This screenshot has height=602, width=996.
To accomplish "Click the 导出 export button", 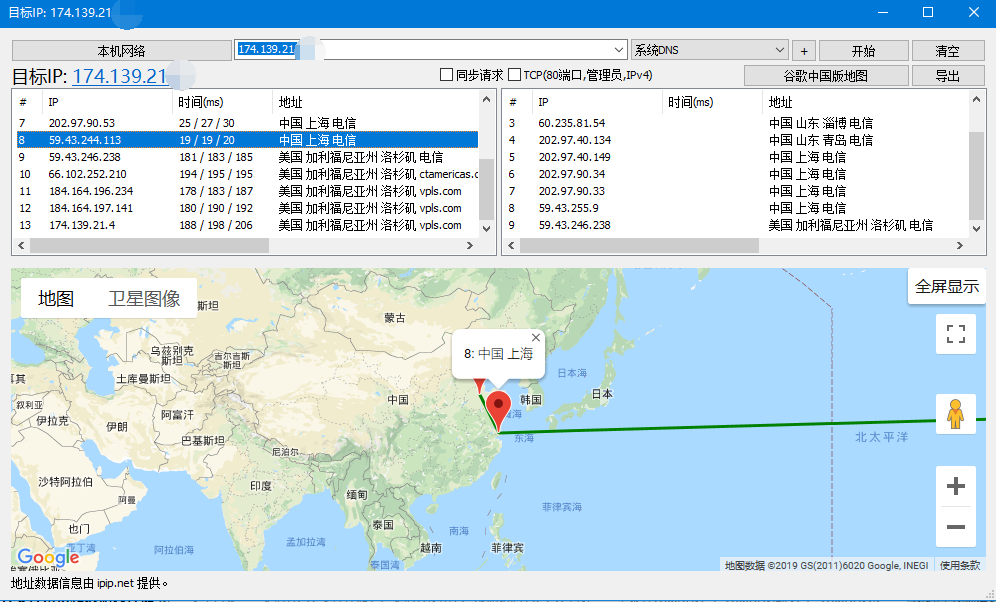I will 947,76.
